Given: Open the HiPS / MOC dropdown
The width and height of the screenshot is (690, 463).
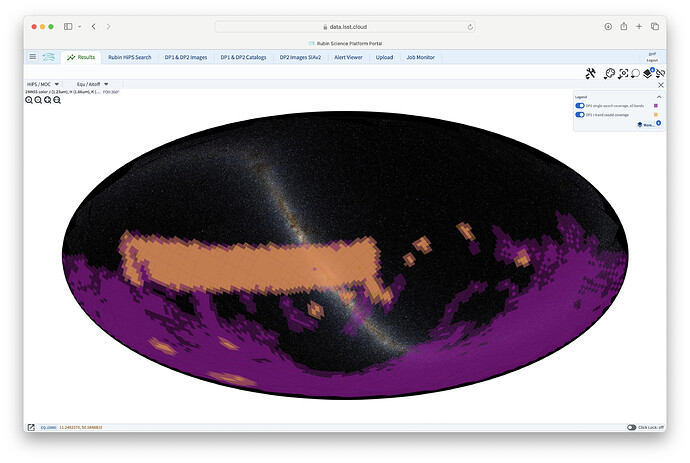Looking at the screenshot, I should pyautogui.click(x=43, y=84).
